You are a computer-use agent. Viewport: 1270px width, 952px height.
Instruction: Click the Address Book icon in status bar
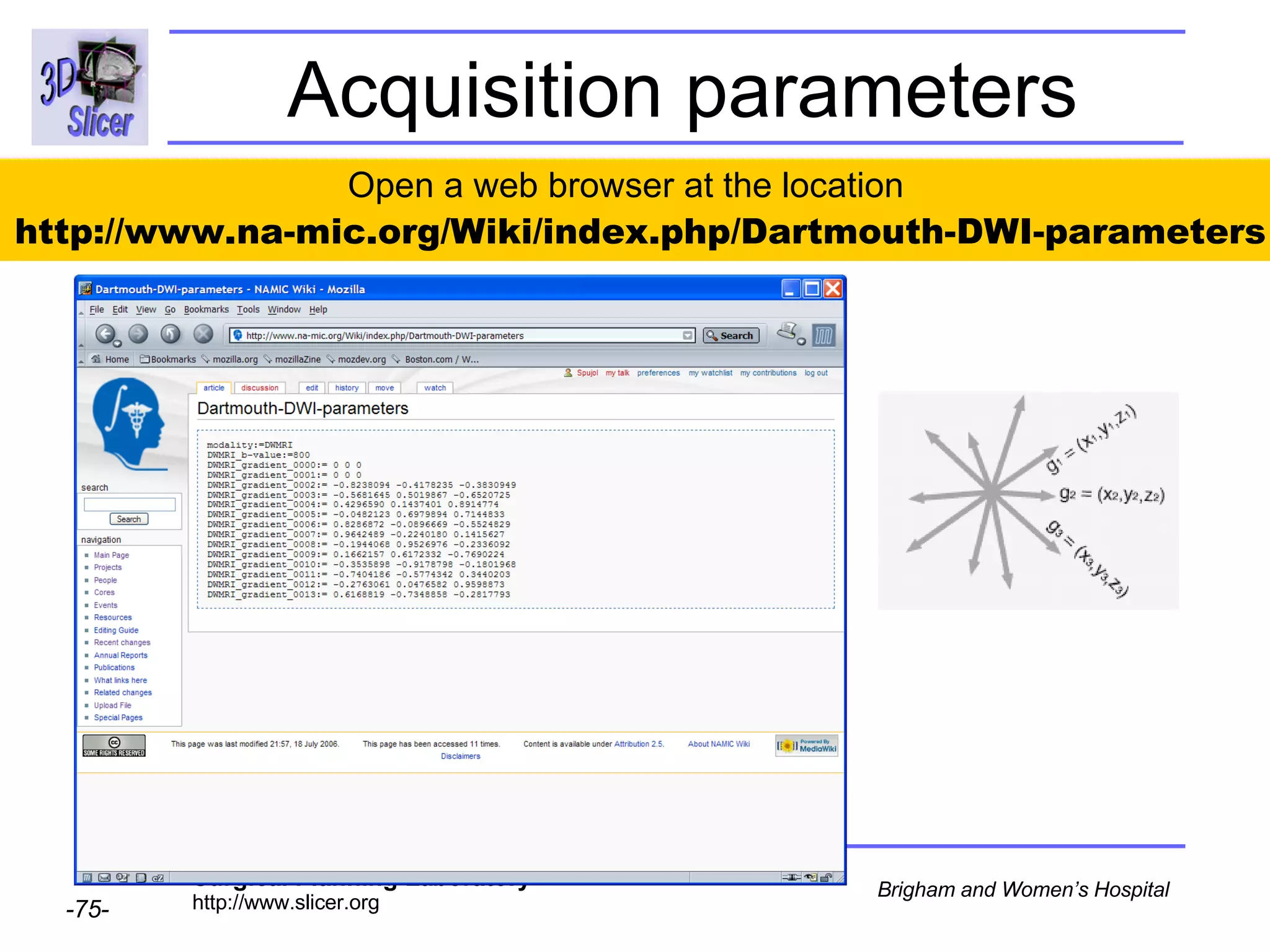(141, 878)
